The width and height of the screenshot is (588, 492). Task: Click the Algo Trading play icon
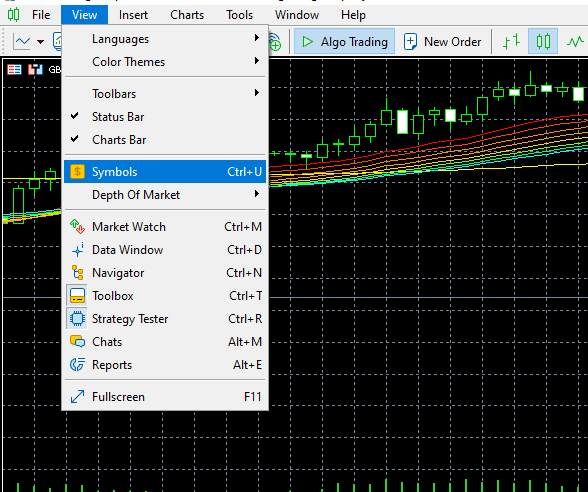click(308, 42)
